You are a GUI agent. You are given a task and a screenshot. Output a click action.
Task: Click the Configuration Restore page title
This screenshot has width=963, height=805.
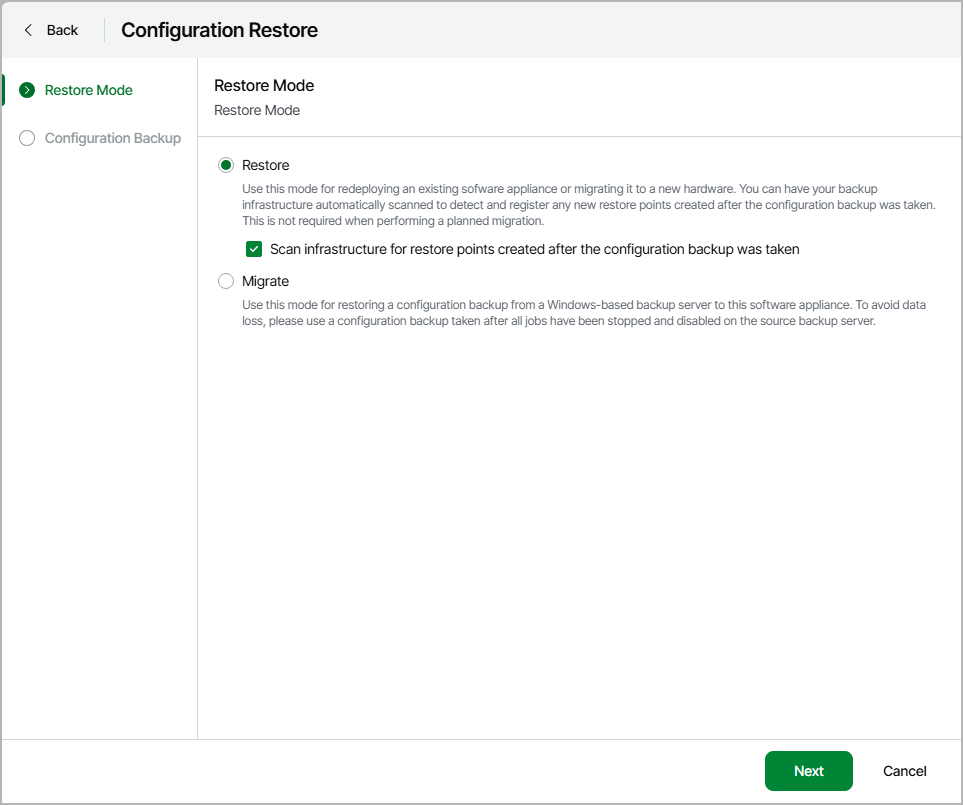click(x=219, y=30)
